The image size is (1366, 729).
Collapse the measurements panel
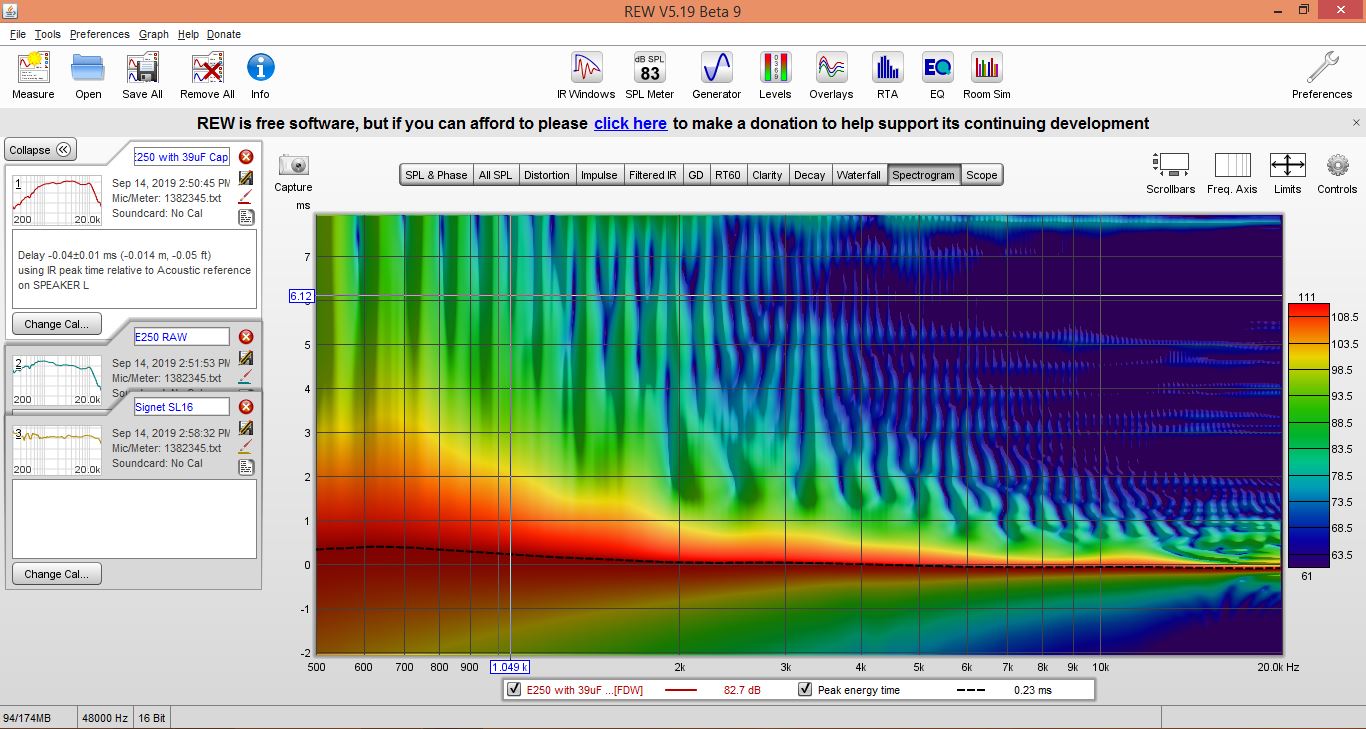point(40,150)
